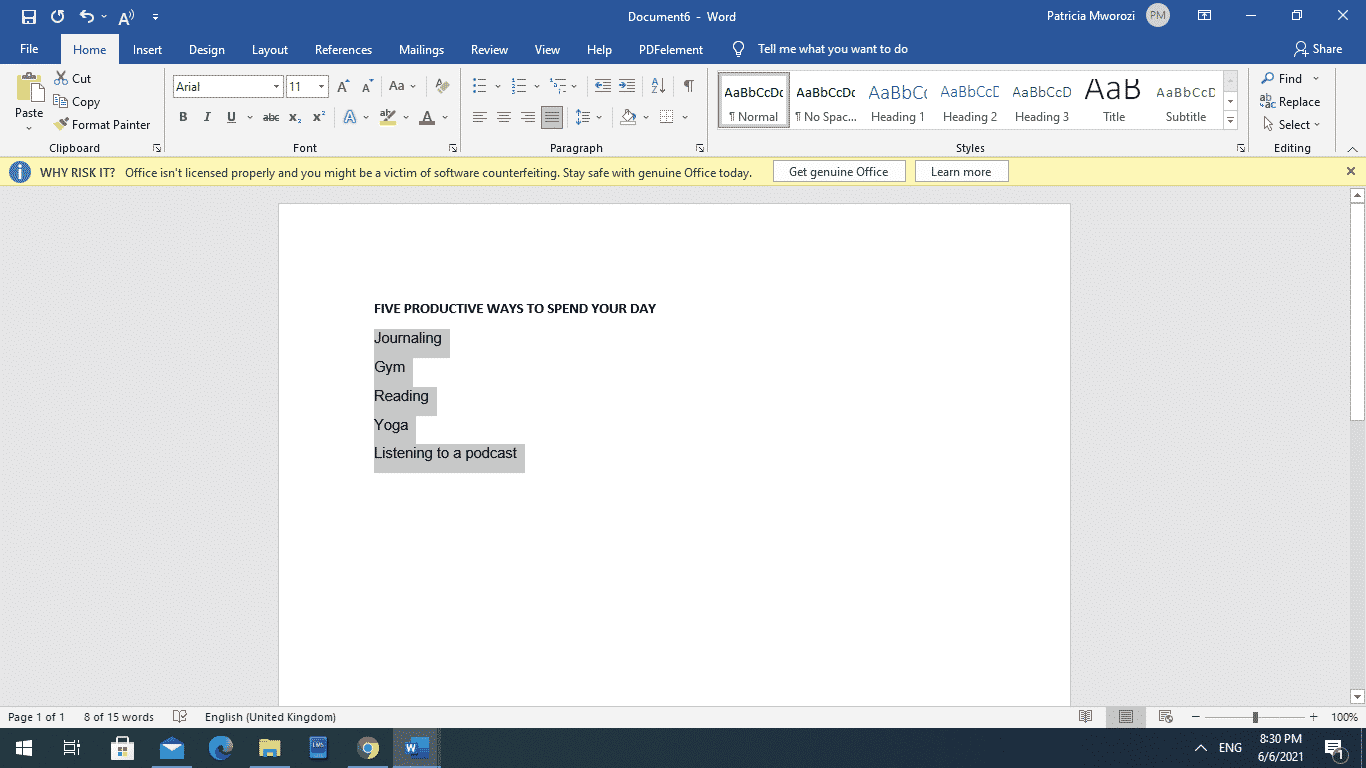Viewport: 1366px width, 768px height.
Task: Open the font color picker
Action: [443, 117]
